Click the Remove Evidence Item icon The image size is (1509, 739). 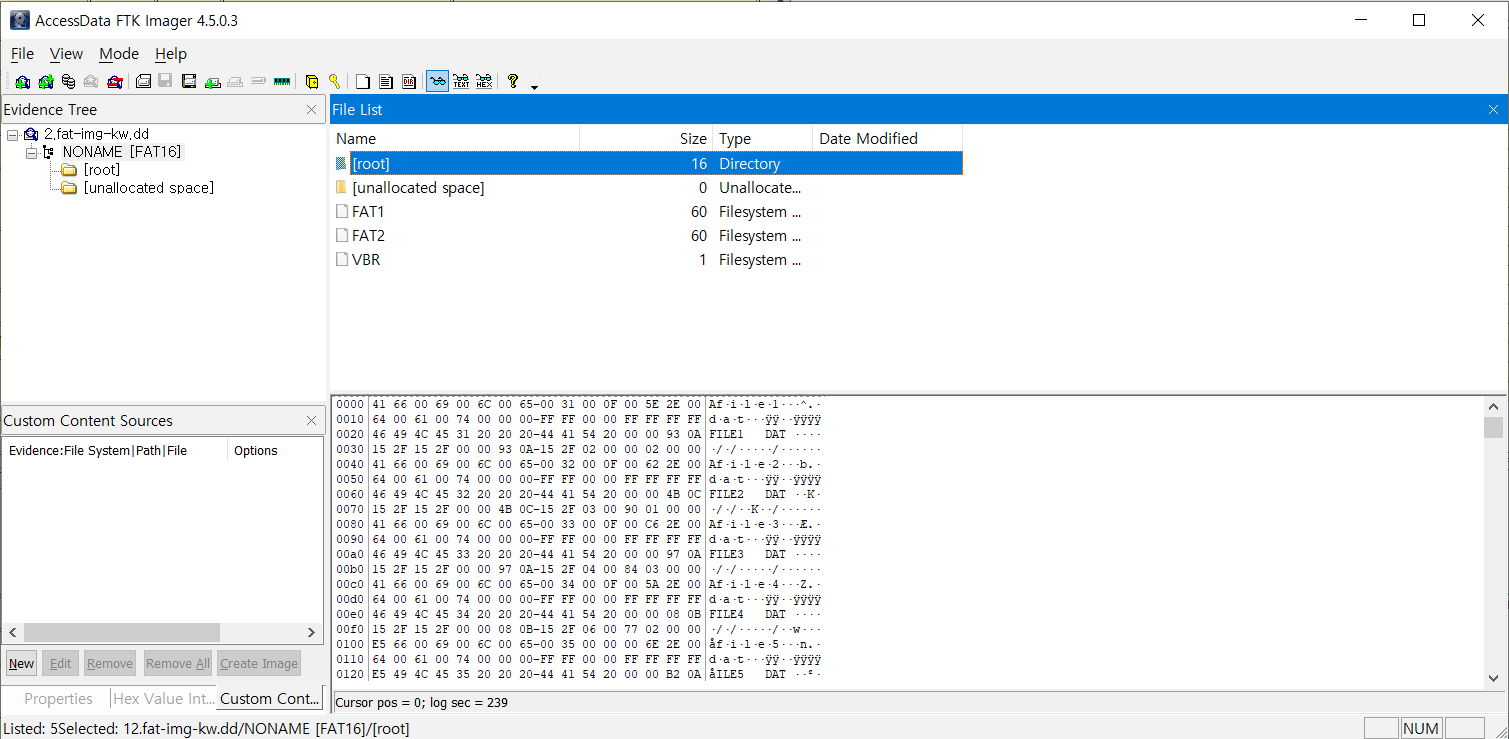pyautogui.click(x=91, y=82)
